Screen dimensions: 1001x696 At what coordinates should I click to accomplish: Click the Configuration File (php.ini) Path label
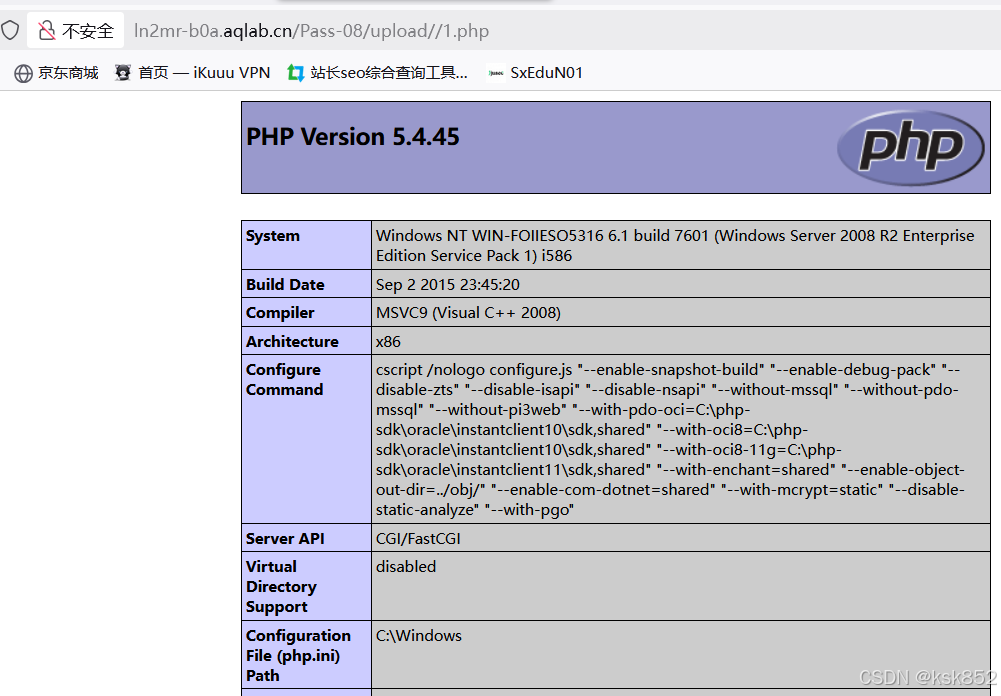click(298, 655)
